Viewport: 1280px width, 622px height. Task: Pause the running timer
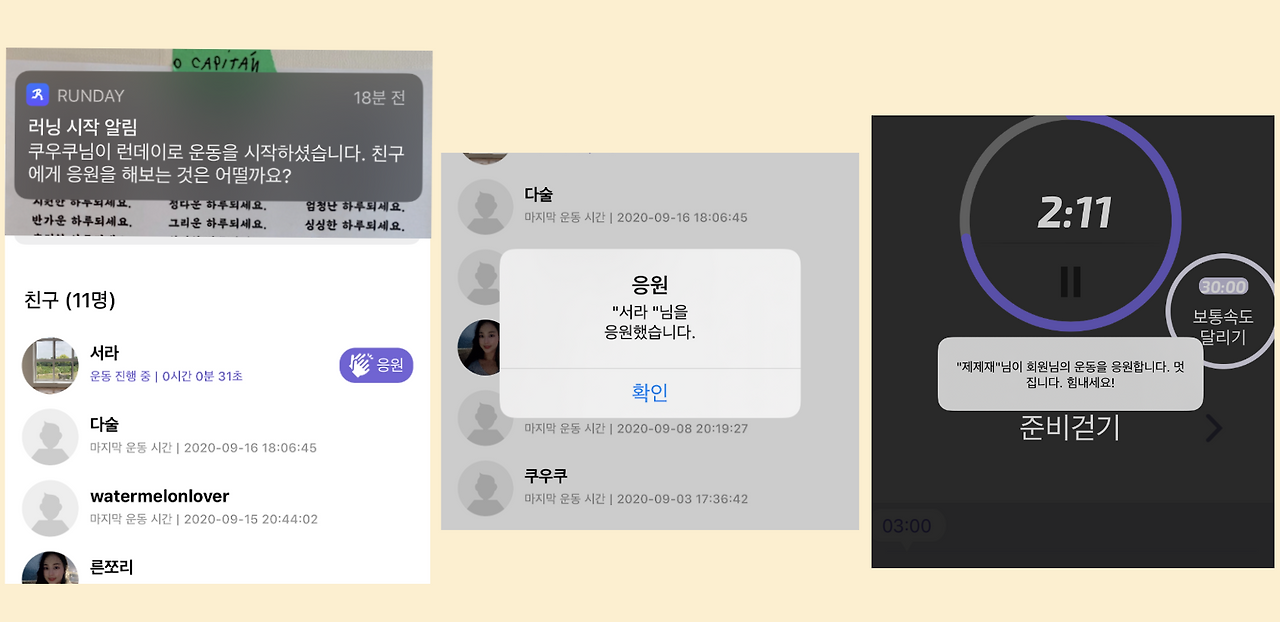pyautogui.click(x=1070, y=282)
